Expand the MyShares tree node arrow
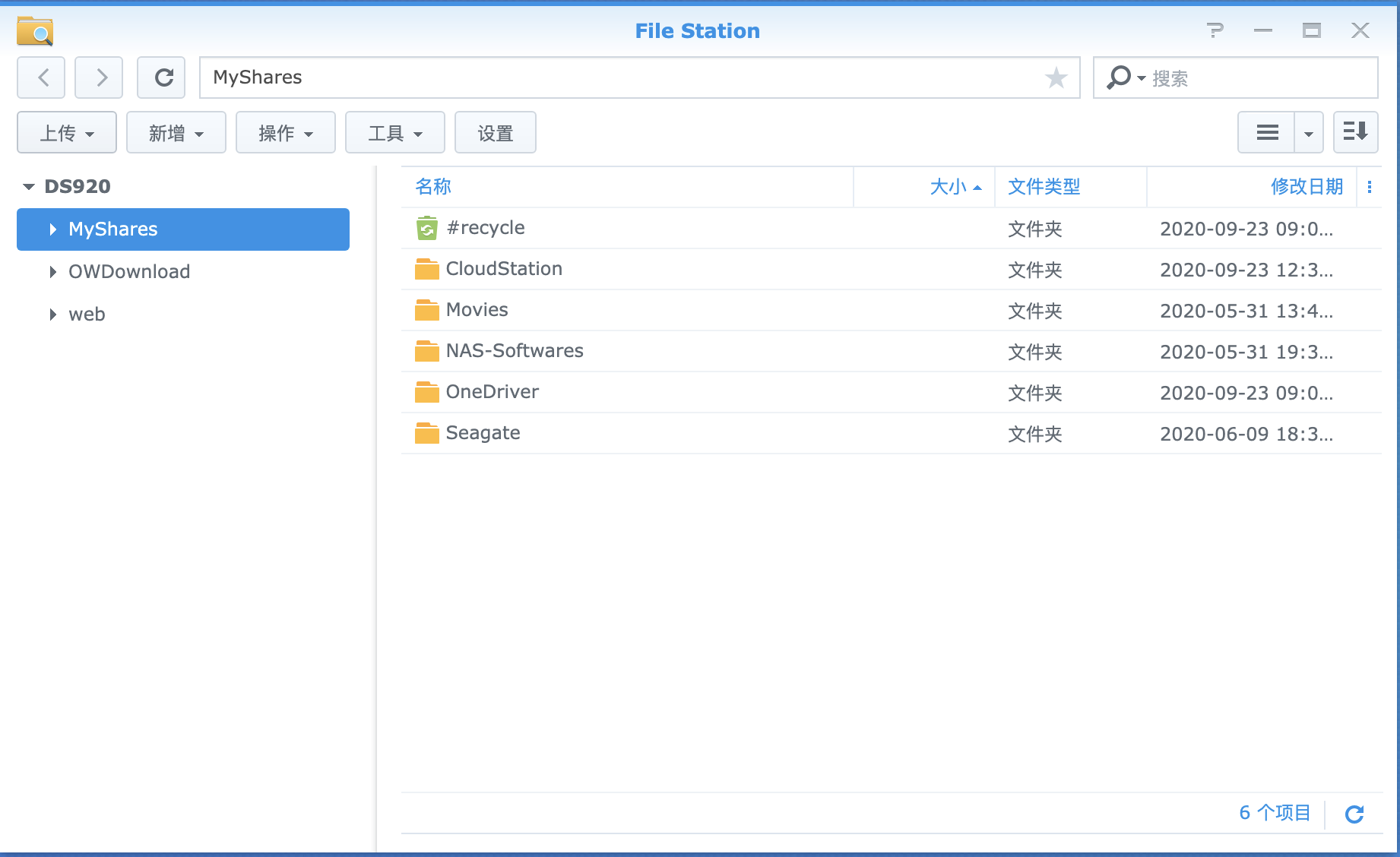Viewport: 1400px width, 857px height. [52, 229]
